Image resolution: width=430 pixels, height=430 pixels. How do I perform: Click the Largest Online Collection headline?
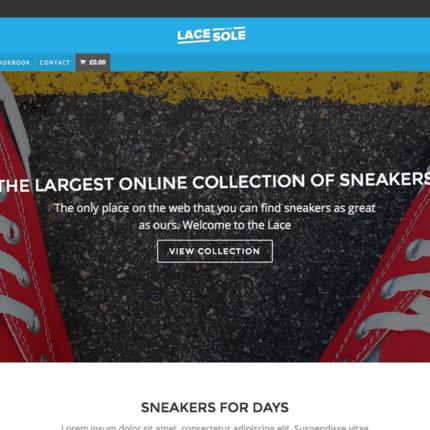pos(215,182)
